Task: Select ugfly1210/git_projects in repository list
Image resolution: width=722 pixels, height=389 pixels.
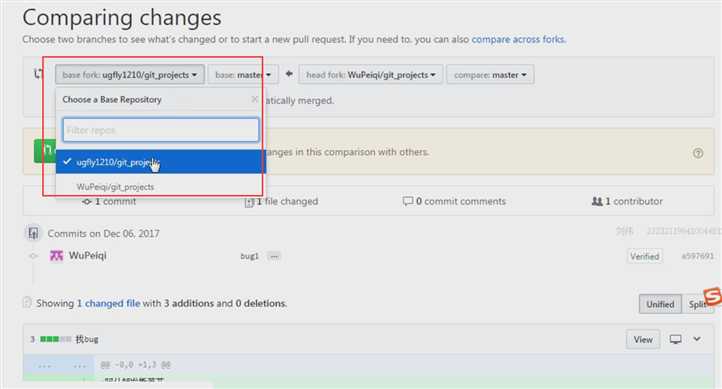Action: coord(161,162)
